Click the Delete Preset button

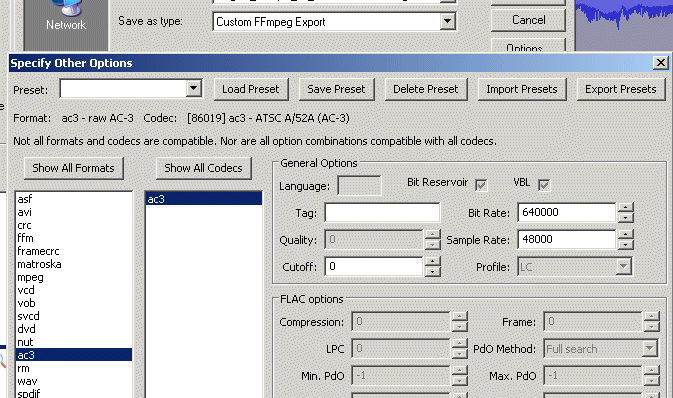pyautogui.click(x=426, y=89)
